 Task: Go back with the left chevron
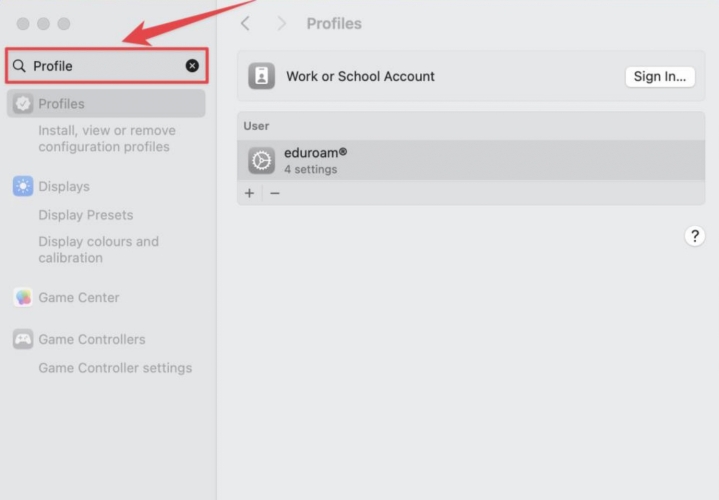coord(246,23)
